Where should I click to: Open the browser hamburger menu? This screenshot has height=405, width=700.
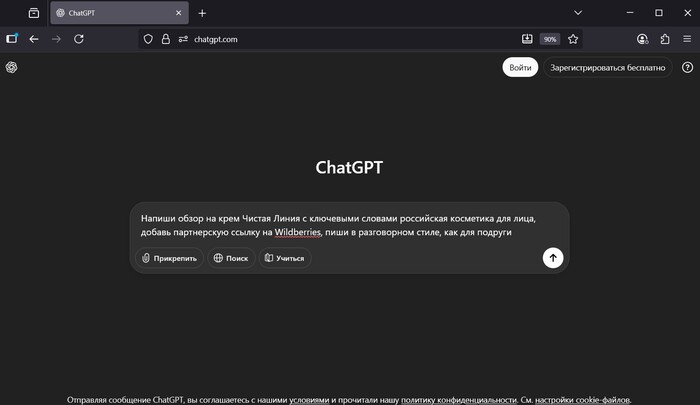coord(687,39)
